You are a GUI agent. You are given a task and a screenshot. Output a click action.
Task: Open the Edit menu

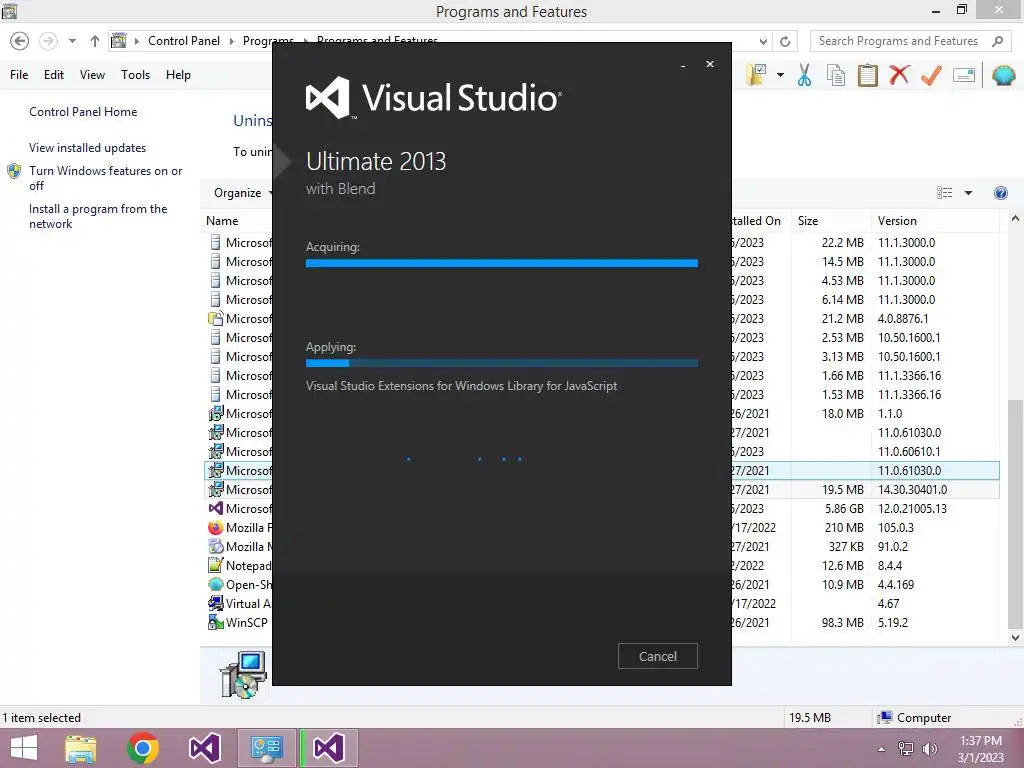[x=54, y=75]
